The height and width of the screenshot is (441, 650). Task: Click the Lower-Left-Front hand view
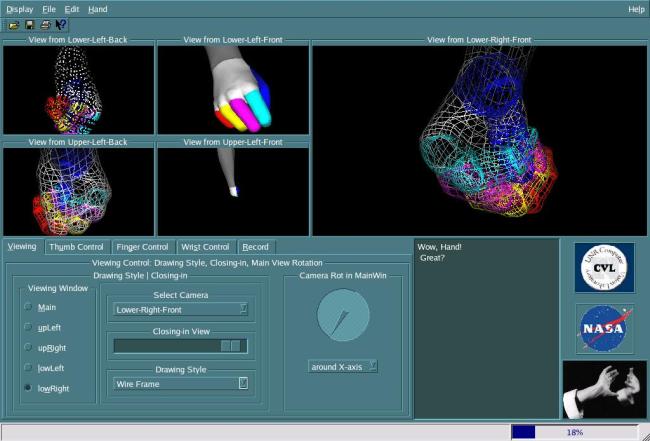click(233, 90)
